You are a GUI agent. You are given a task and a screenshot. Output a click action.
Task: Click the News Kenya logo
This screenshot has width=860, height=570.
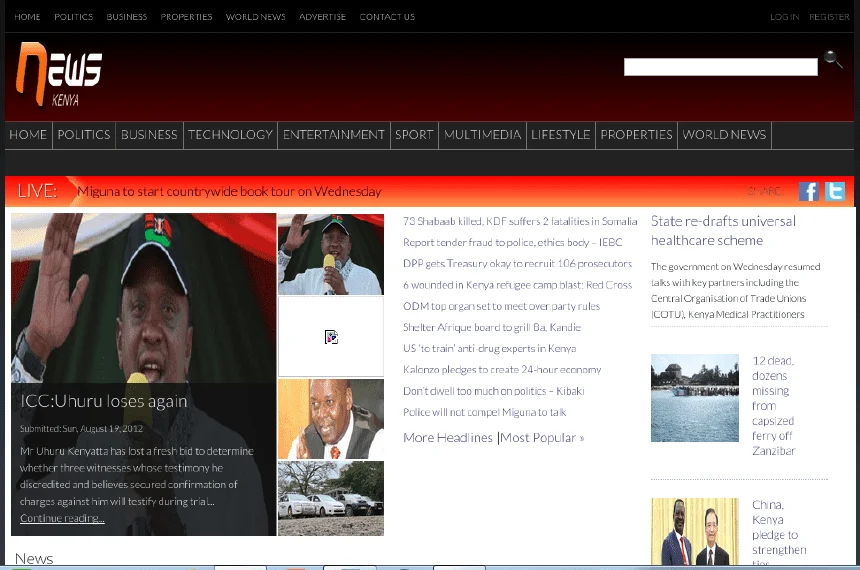tap(60, 74)
